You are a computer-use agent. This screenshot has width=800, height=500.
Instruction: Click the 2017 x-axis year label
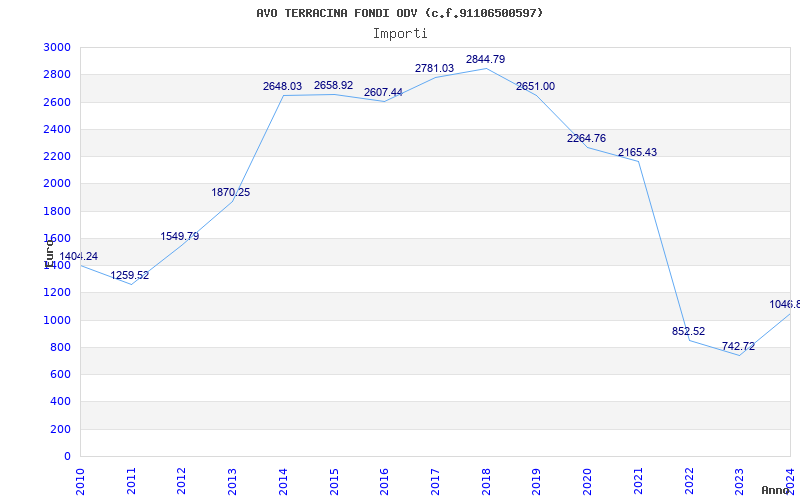[x=435, y=481]
